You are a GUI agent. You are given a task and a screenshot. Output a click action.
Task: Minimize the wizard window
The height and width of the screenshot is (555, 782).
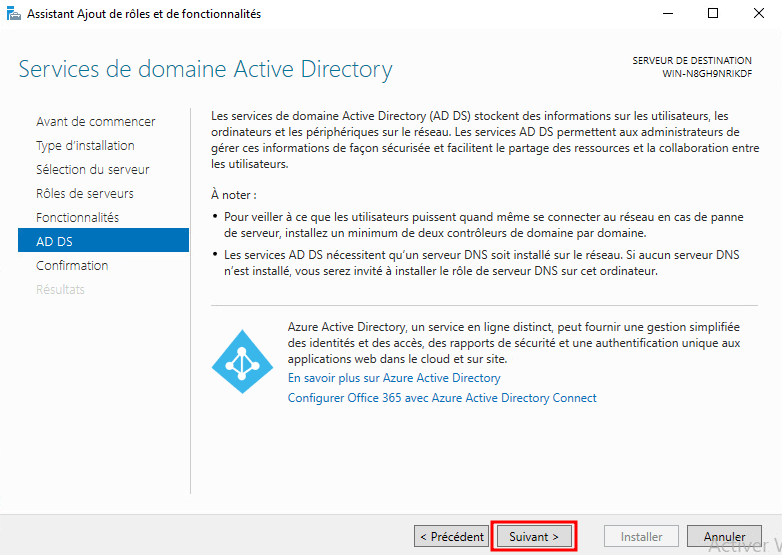click(x=667, y=14)
